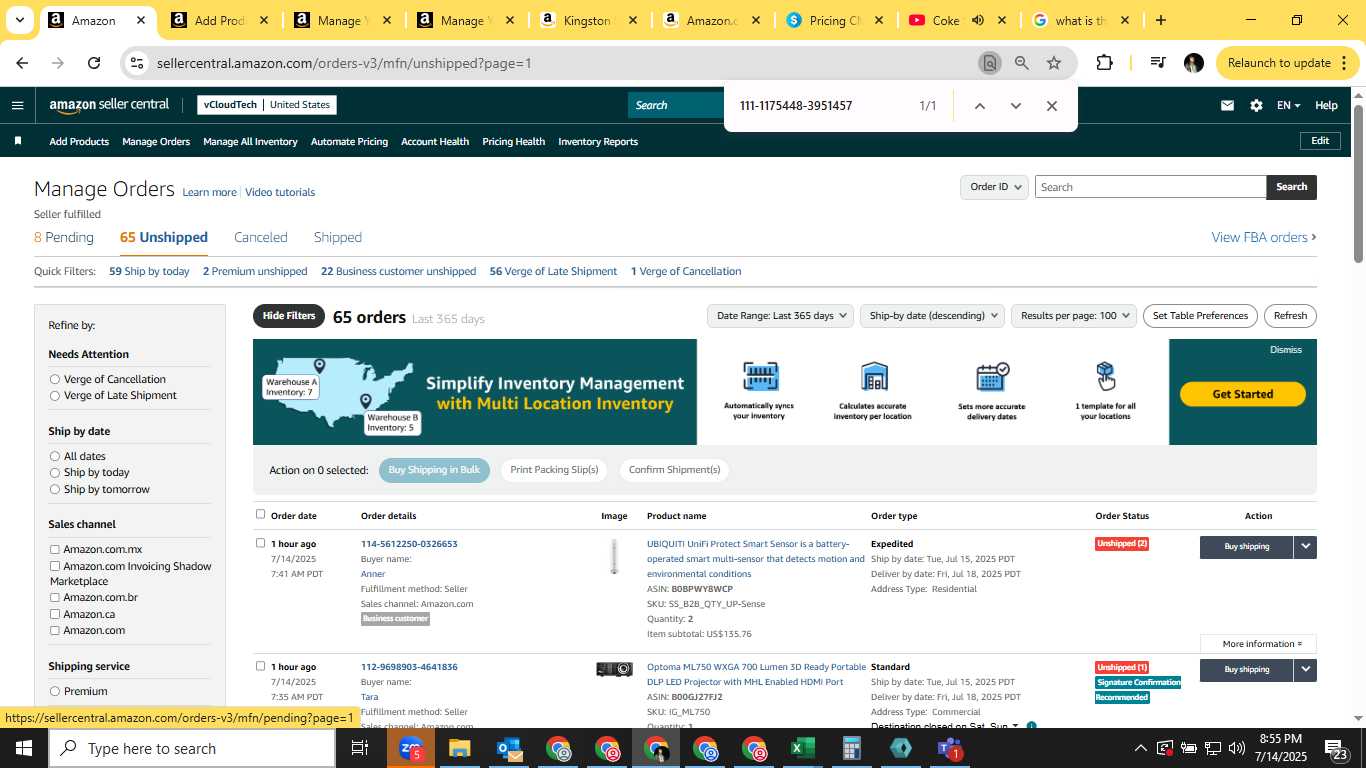
Task: Open File Explorer from the taskbar
Action: 459,748
